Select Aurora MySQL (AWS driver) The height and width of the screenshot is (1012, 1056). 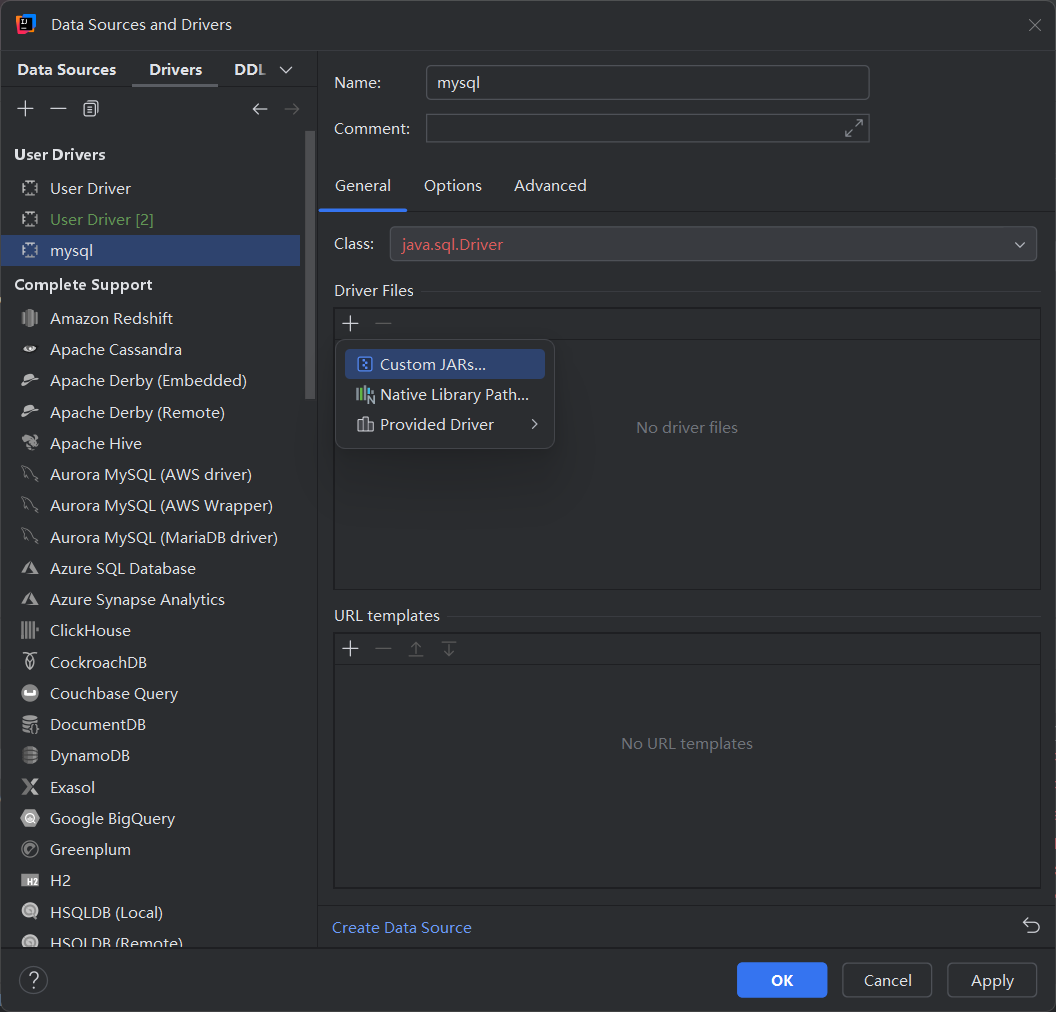tap(151, 475)
